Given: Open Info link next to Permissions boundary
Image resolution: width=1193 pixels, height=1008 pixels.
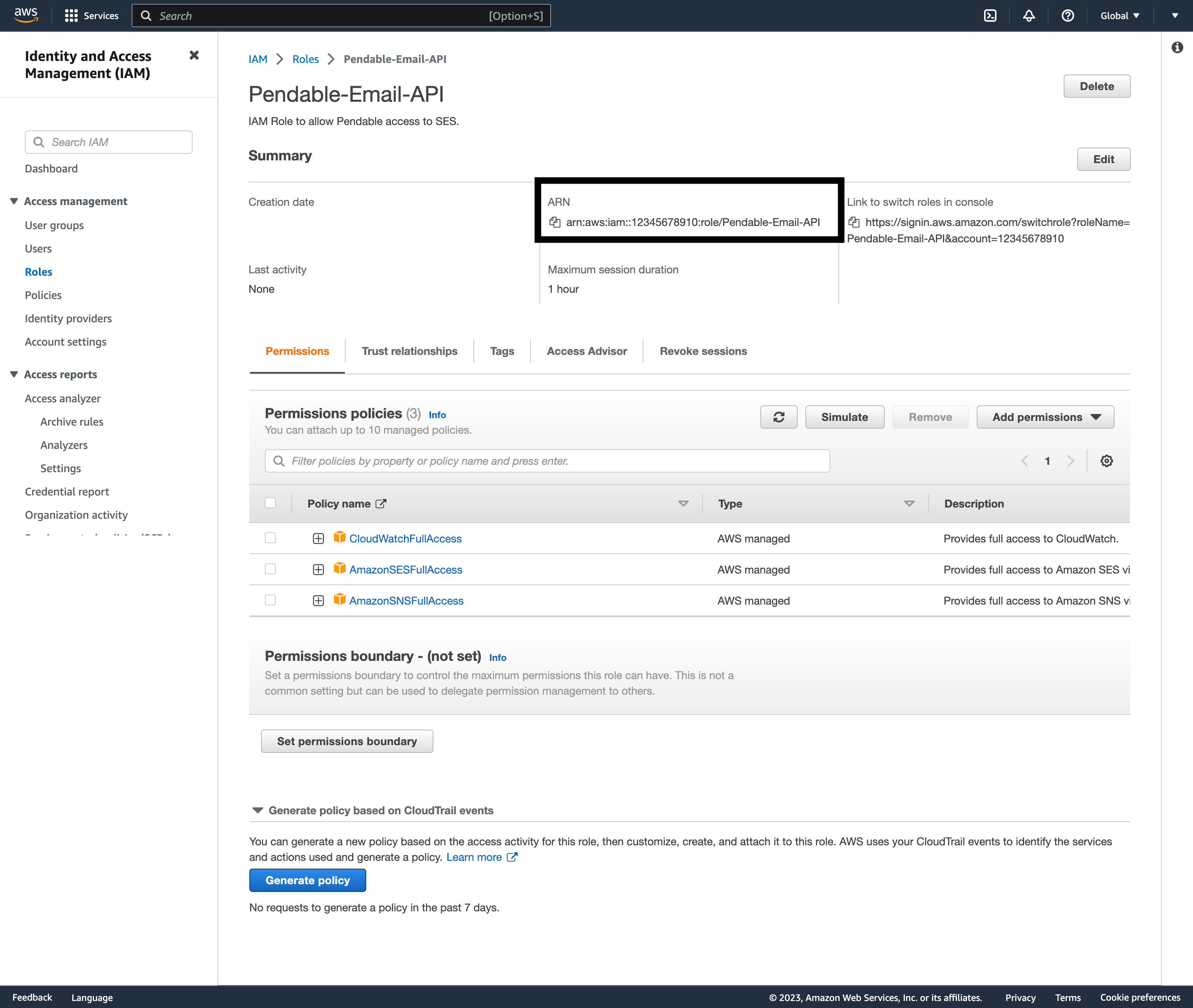Looking at the screenshot, I should coord(497,658).
